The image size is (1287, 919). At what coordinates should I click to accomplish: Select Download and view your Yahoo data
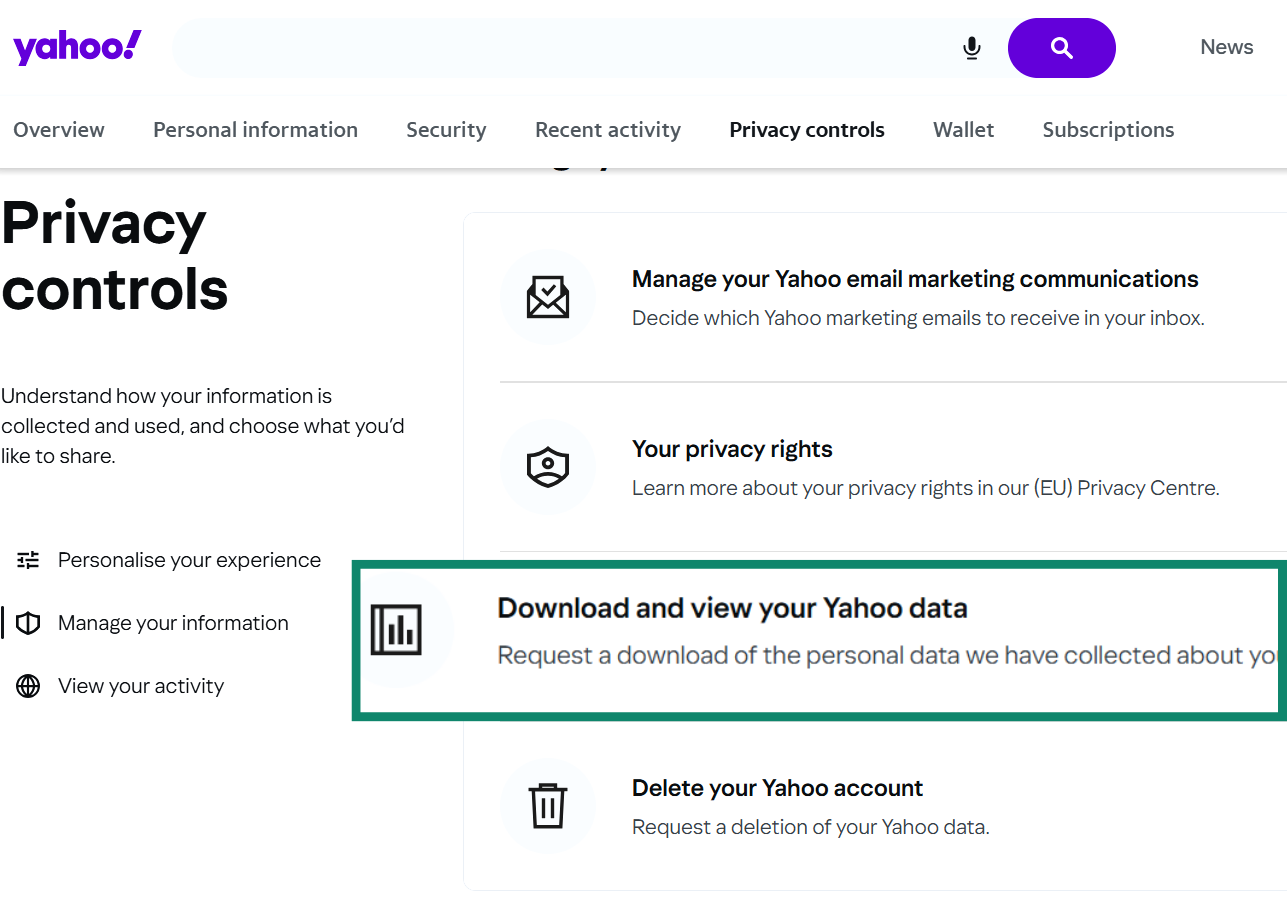point(799,608)
